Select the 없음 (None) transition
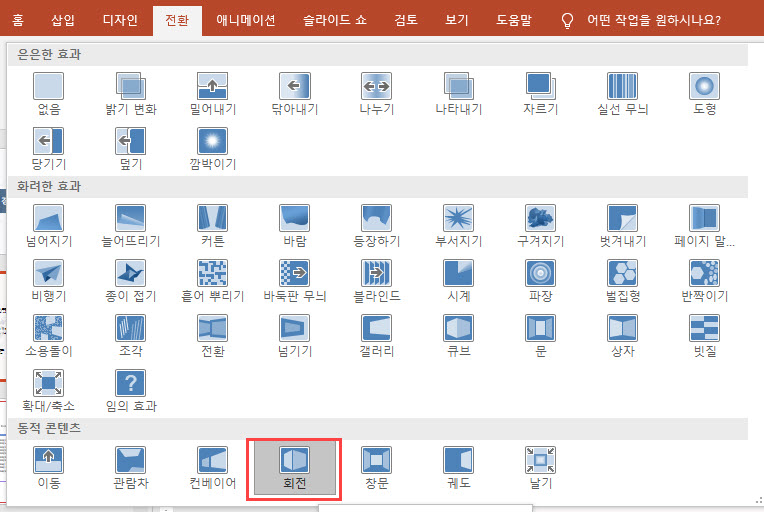 click(49, 94)
